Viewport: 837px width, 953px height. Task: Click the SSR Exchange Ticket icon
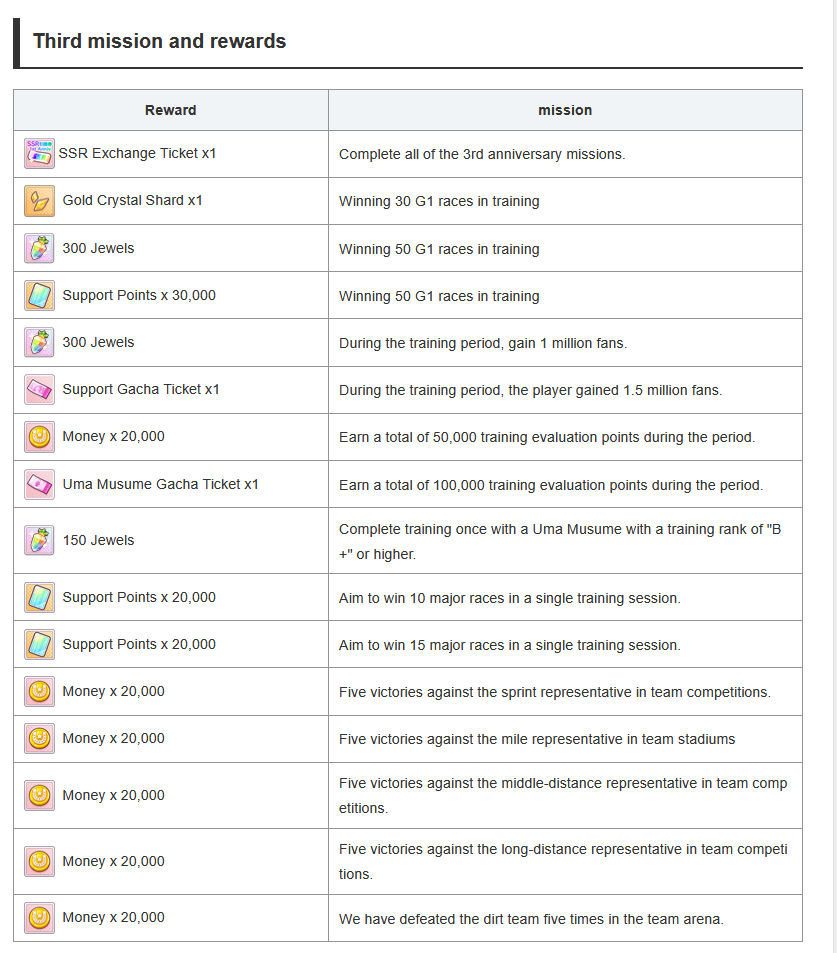40,153
